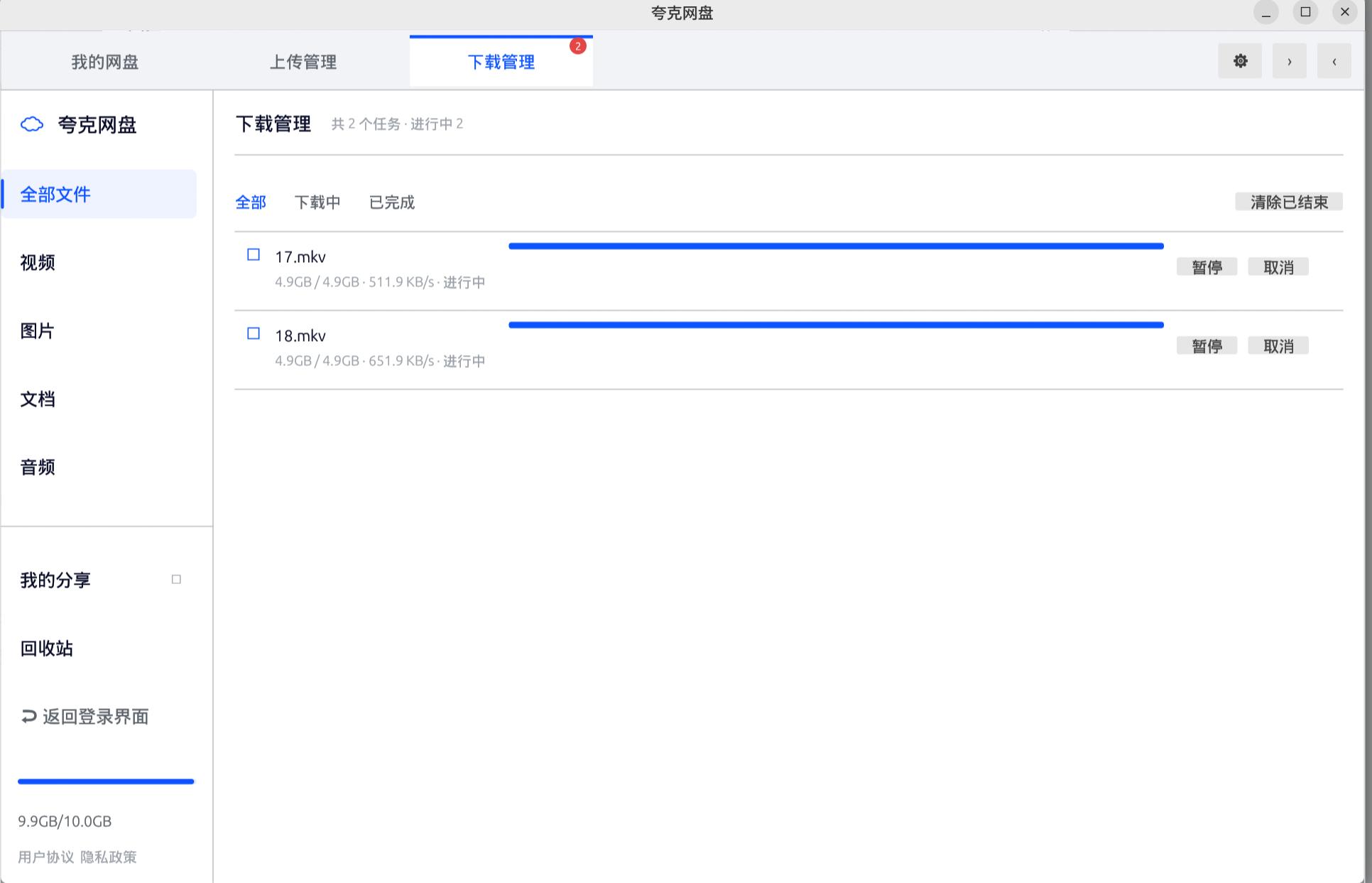Click the left chevron navigation button
This screenshot has height=883, width=1372.
1334,61
